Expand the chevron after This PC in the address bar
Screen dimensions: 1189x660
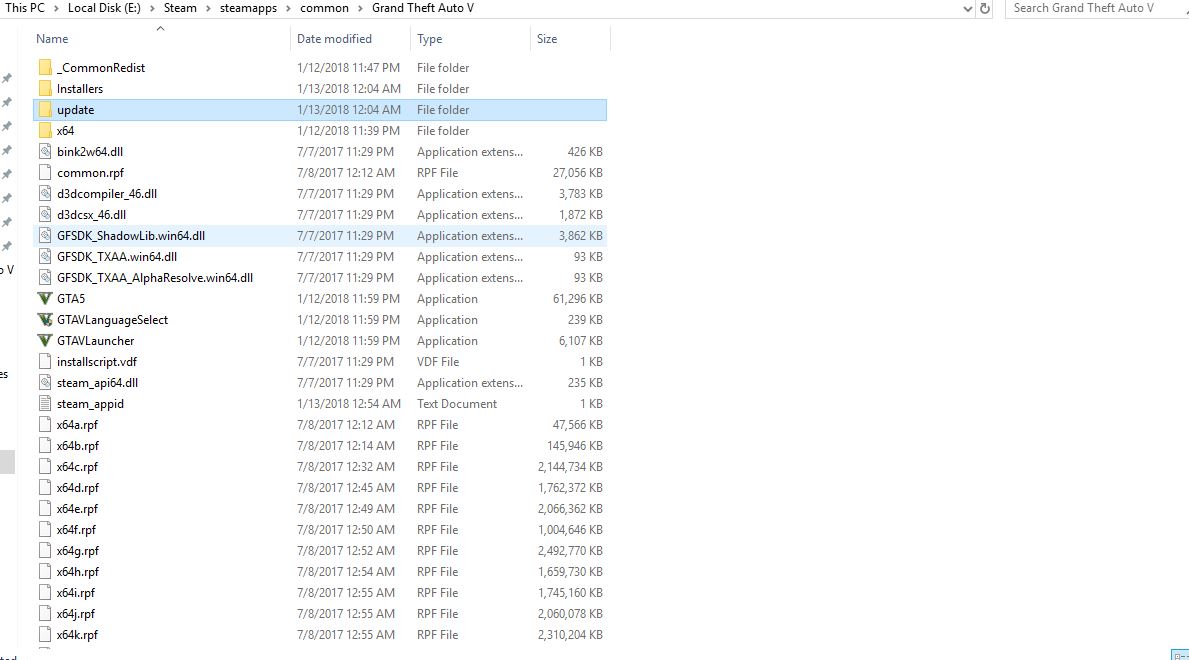[56, 8]
